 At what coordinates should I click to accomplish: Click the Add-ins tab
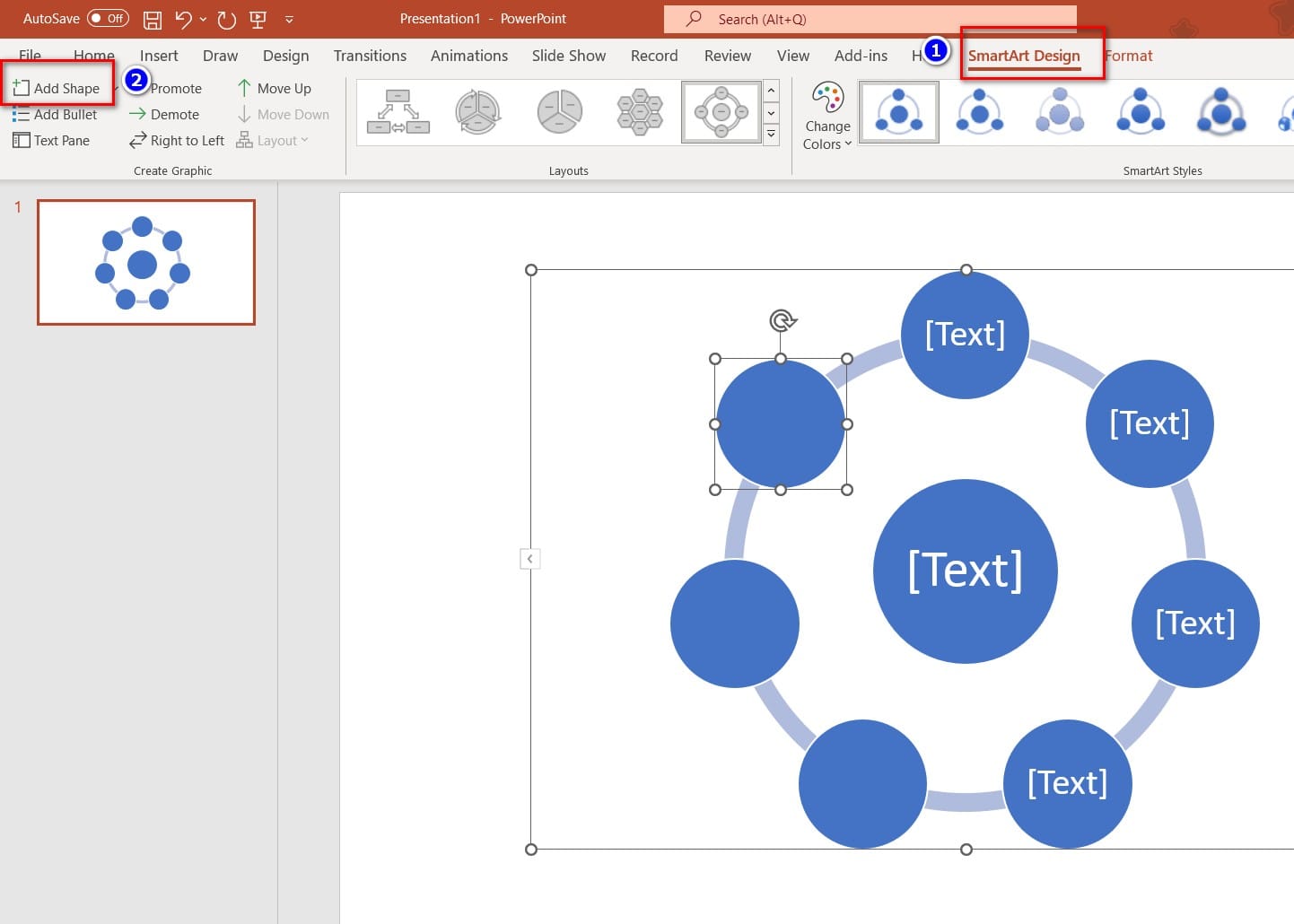point(861,56)
